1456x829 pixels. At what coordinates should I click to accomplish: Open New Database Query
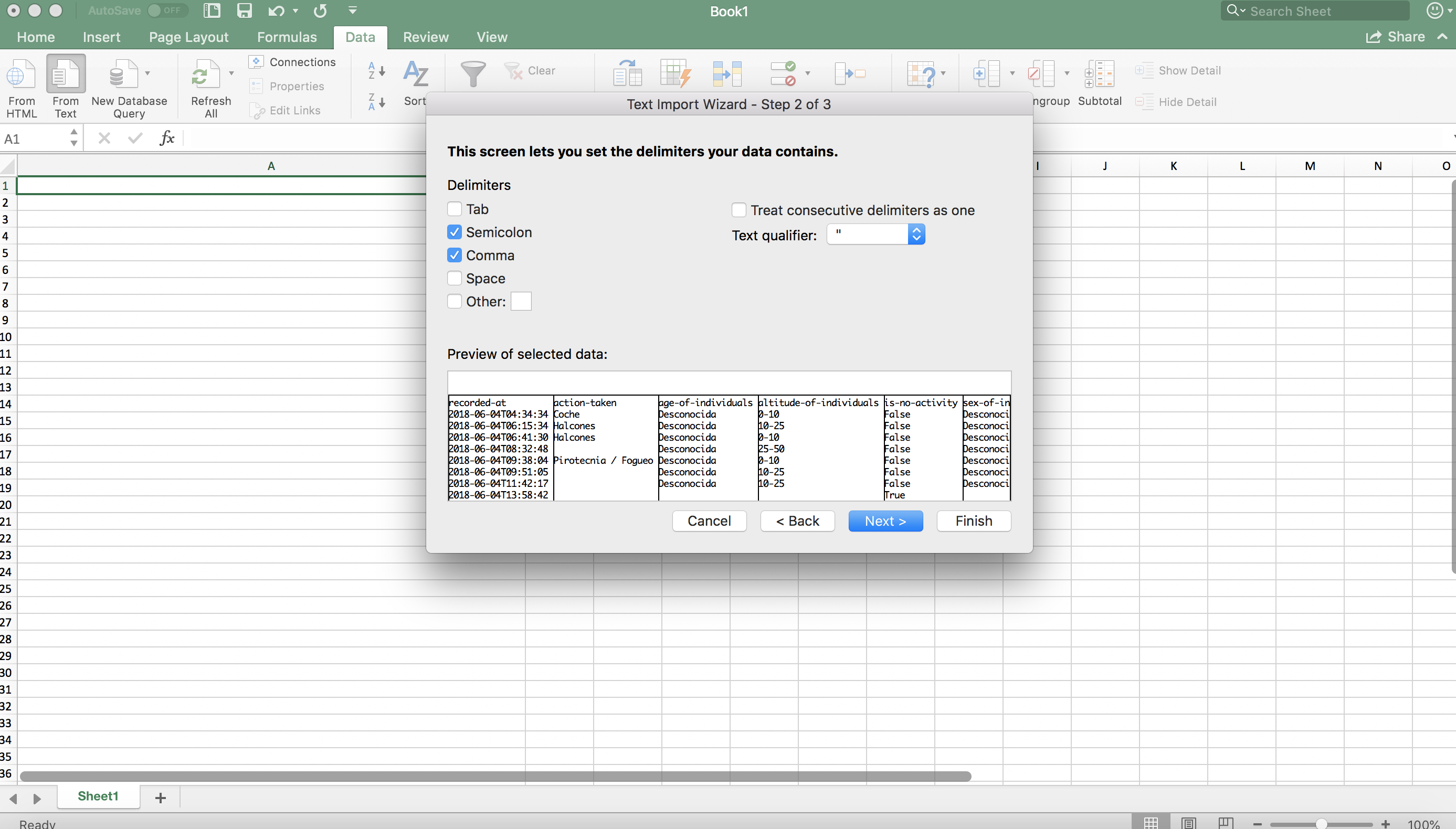129,88
